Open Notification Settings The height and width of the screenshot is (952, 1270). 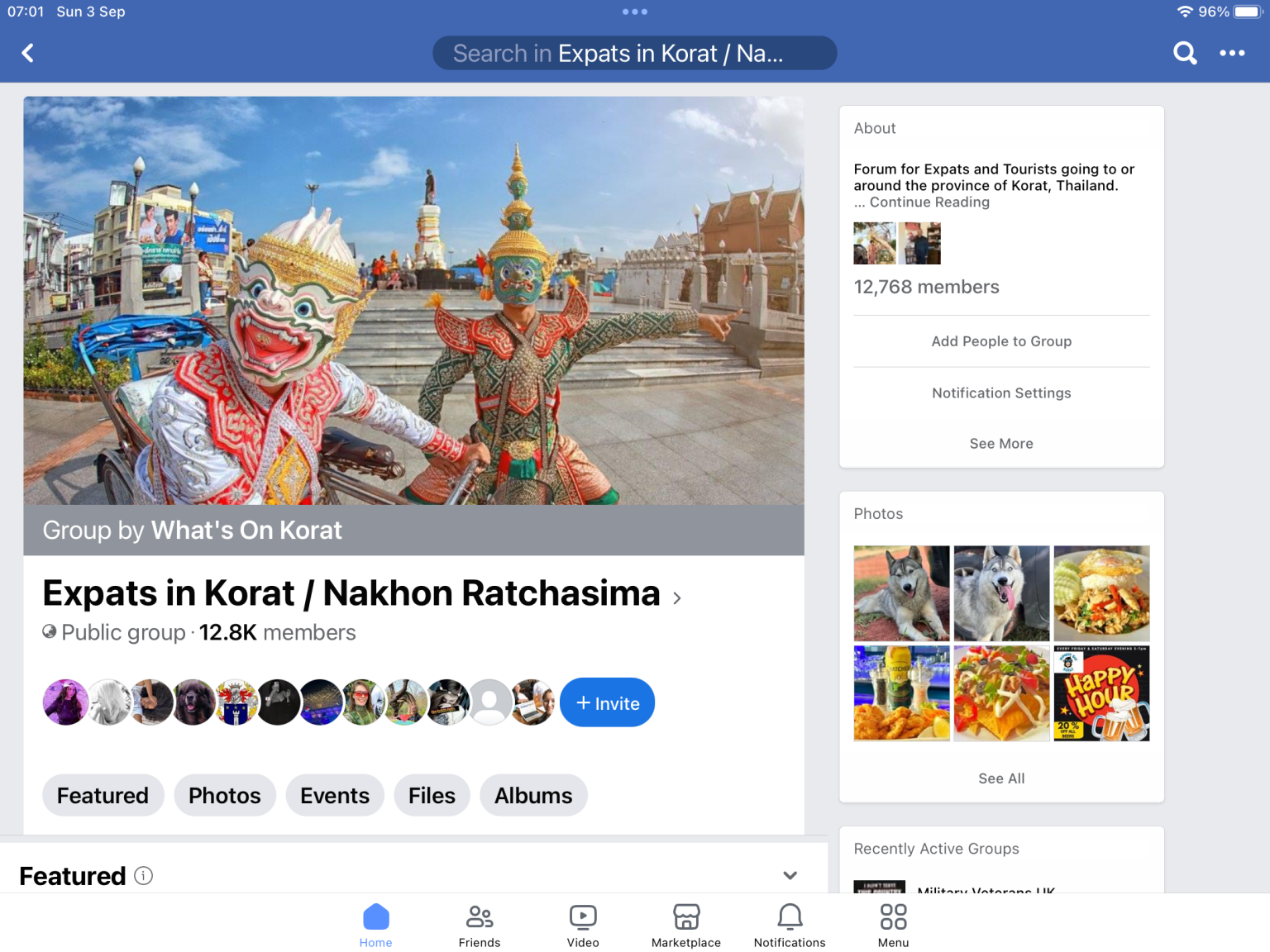coord(1001,393)
